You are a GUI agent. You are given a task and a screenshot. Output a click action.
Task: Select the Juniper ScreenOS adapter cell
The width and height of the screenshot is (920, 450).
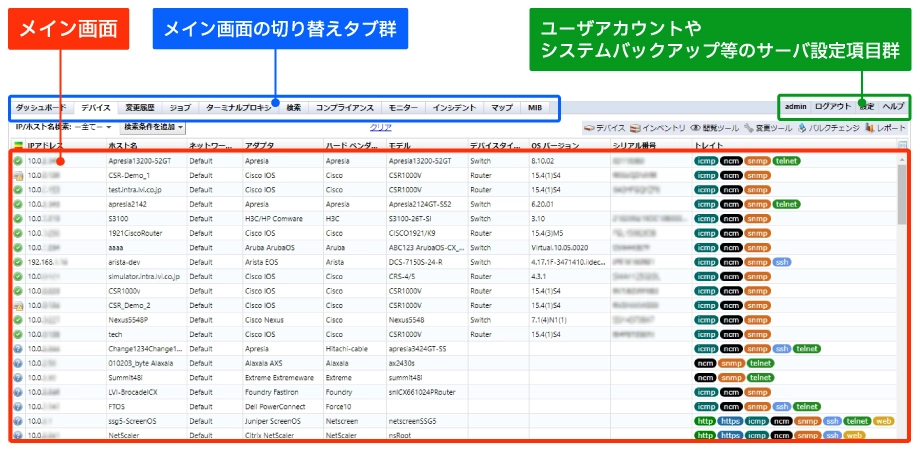tap(282, 421)
